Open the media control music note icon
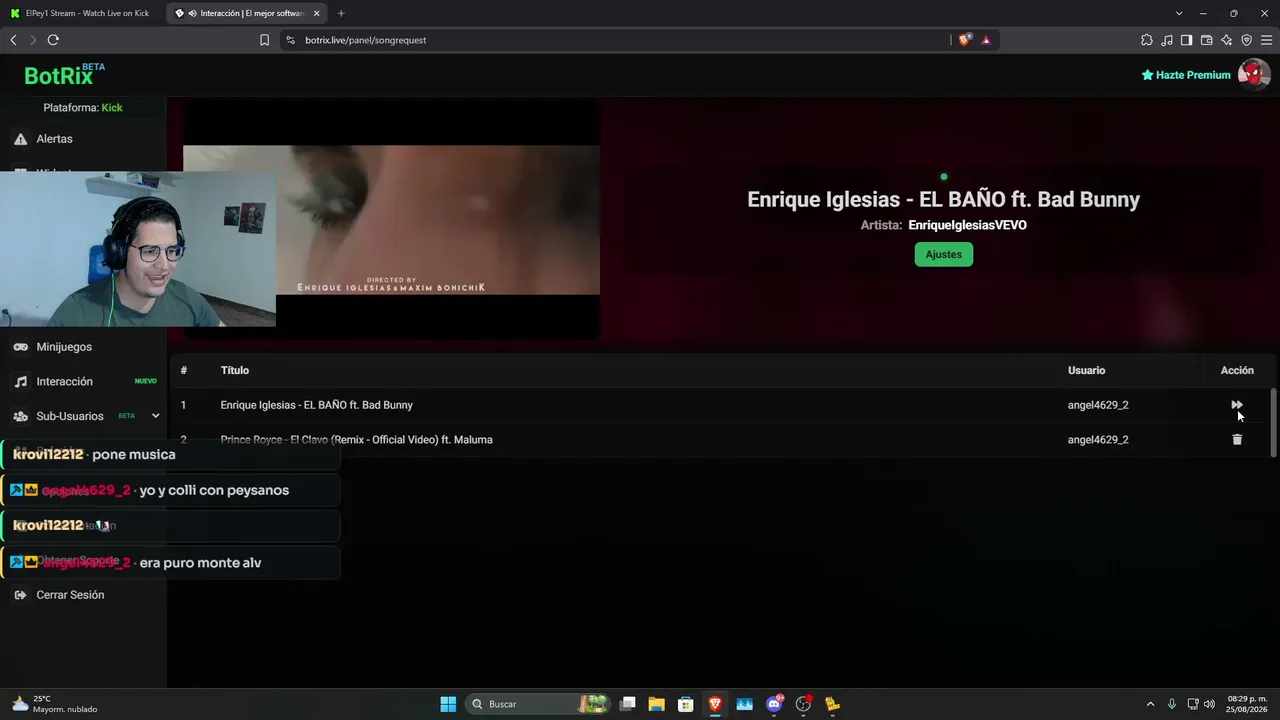 1167,40
